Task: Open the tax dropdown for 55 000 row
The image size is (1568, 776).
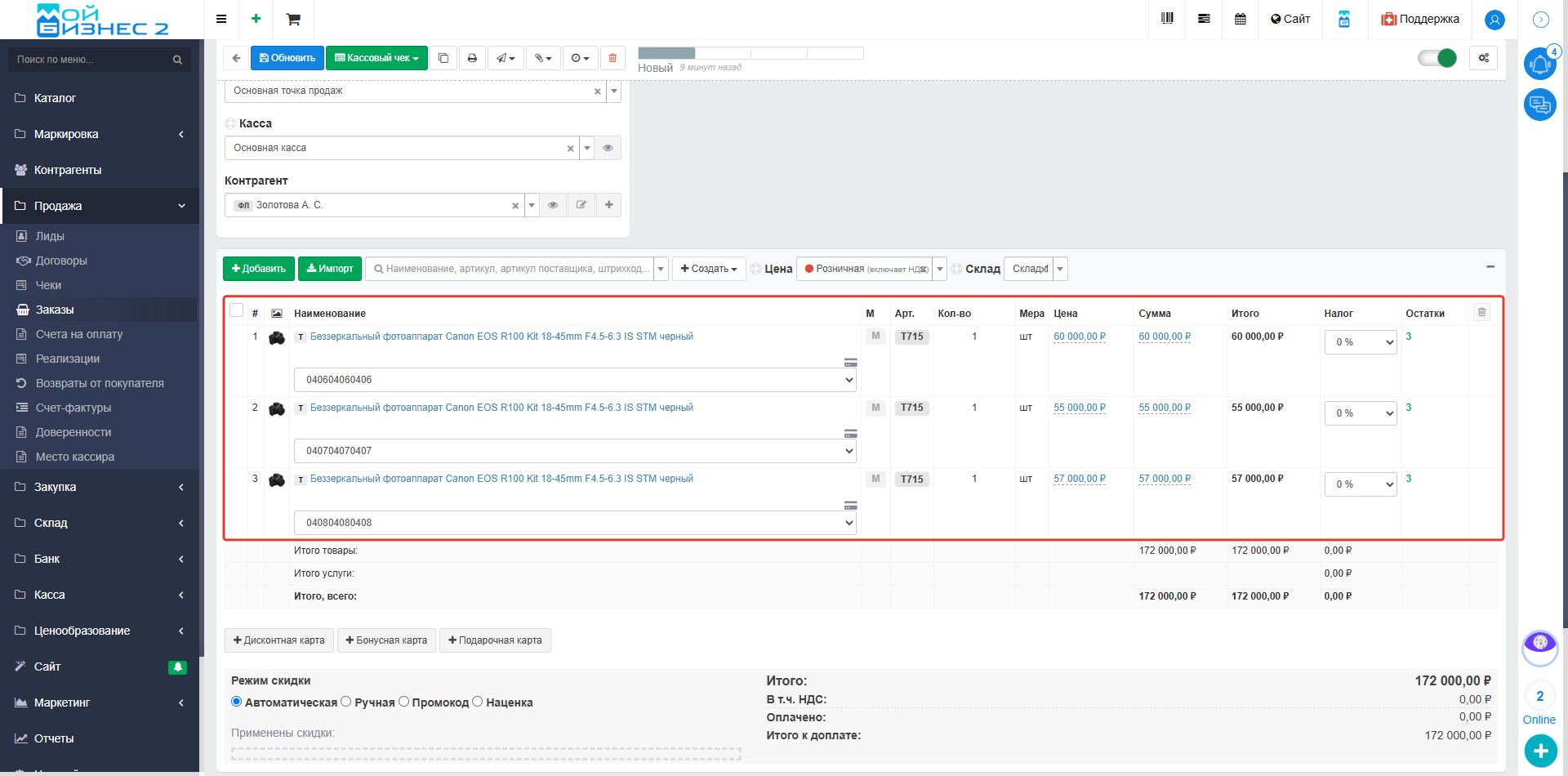Action: (x=1361, y=413)
